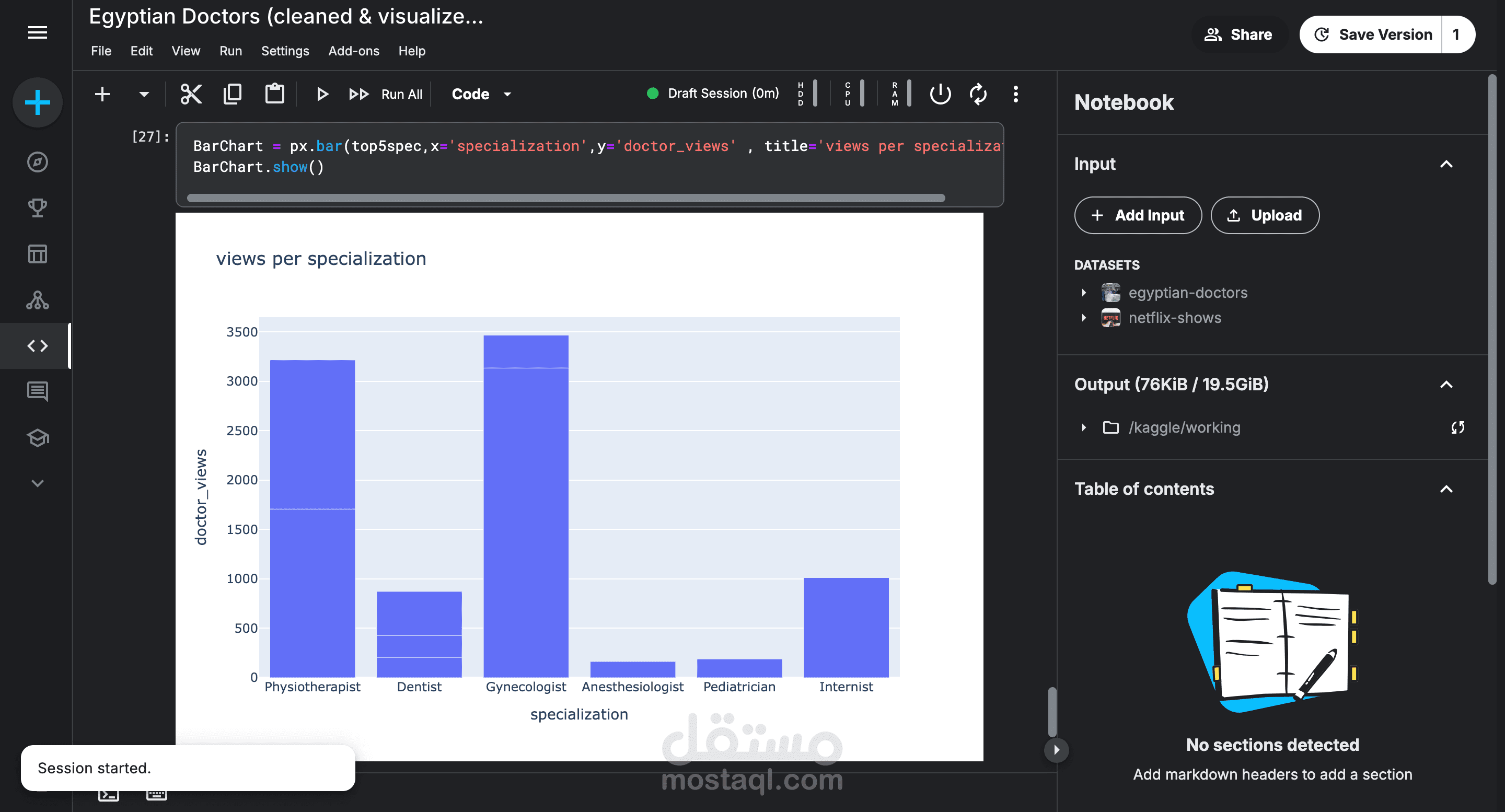The width and height of the screenshot is (1505, 812).
Task: Open the hamburger navigation menu
Action: pyautogui.click(x=38, y=33)
